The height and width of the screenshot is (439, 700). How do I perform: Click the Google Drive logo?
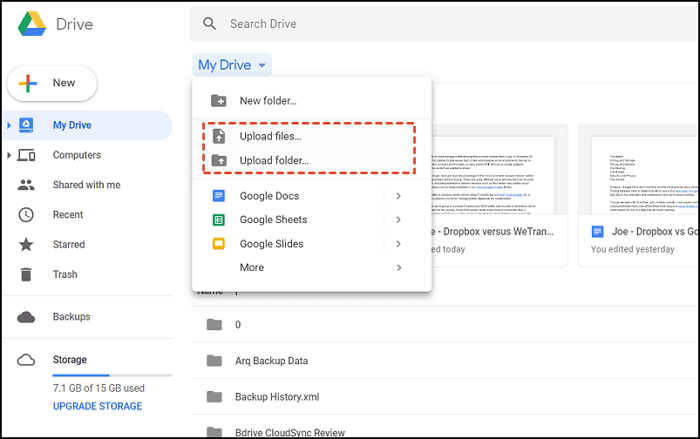(x=32, y=24)
